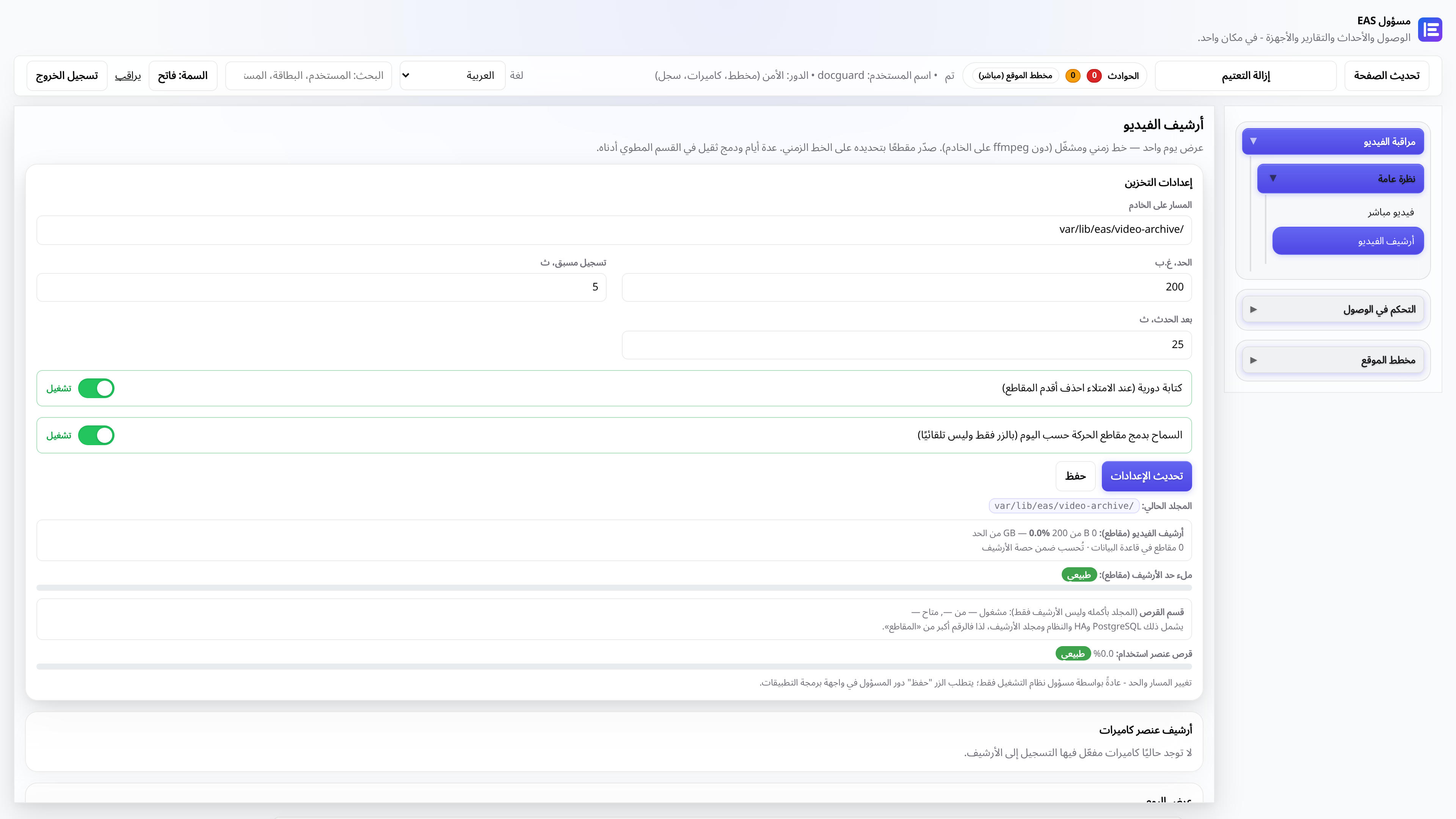Image resolution: width=1456 pixels, height=819 pixels.
Task: Click تحديث الصفحة refresh button
Action: point(1387,76)
